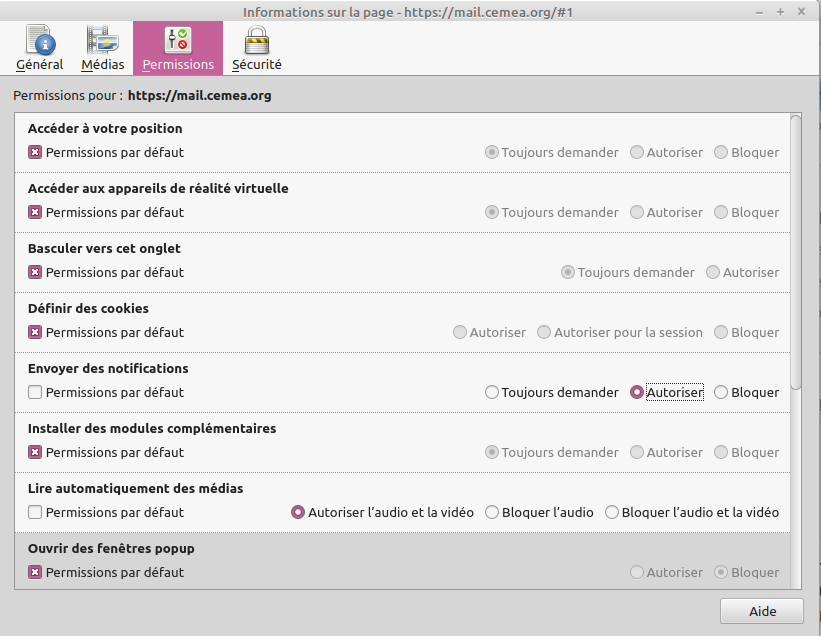Choose Bloquer l'audio for media autoplay
The height and width of the screenshot is (636, 821).
point(492,513)
